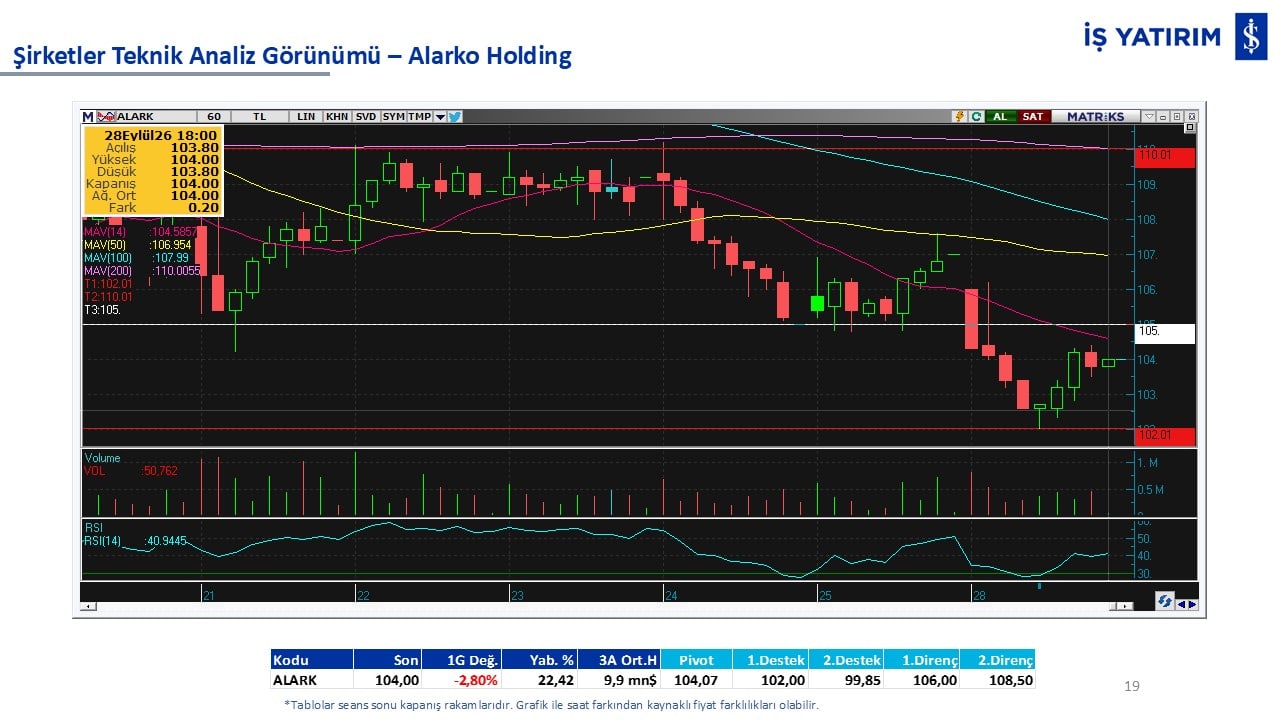The height and width of the screenshot is (720, 1280).
Task: Expand the triangle menu next to MATRIKS
Action: 1149,116
